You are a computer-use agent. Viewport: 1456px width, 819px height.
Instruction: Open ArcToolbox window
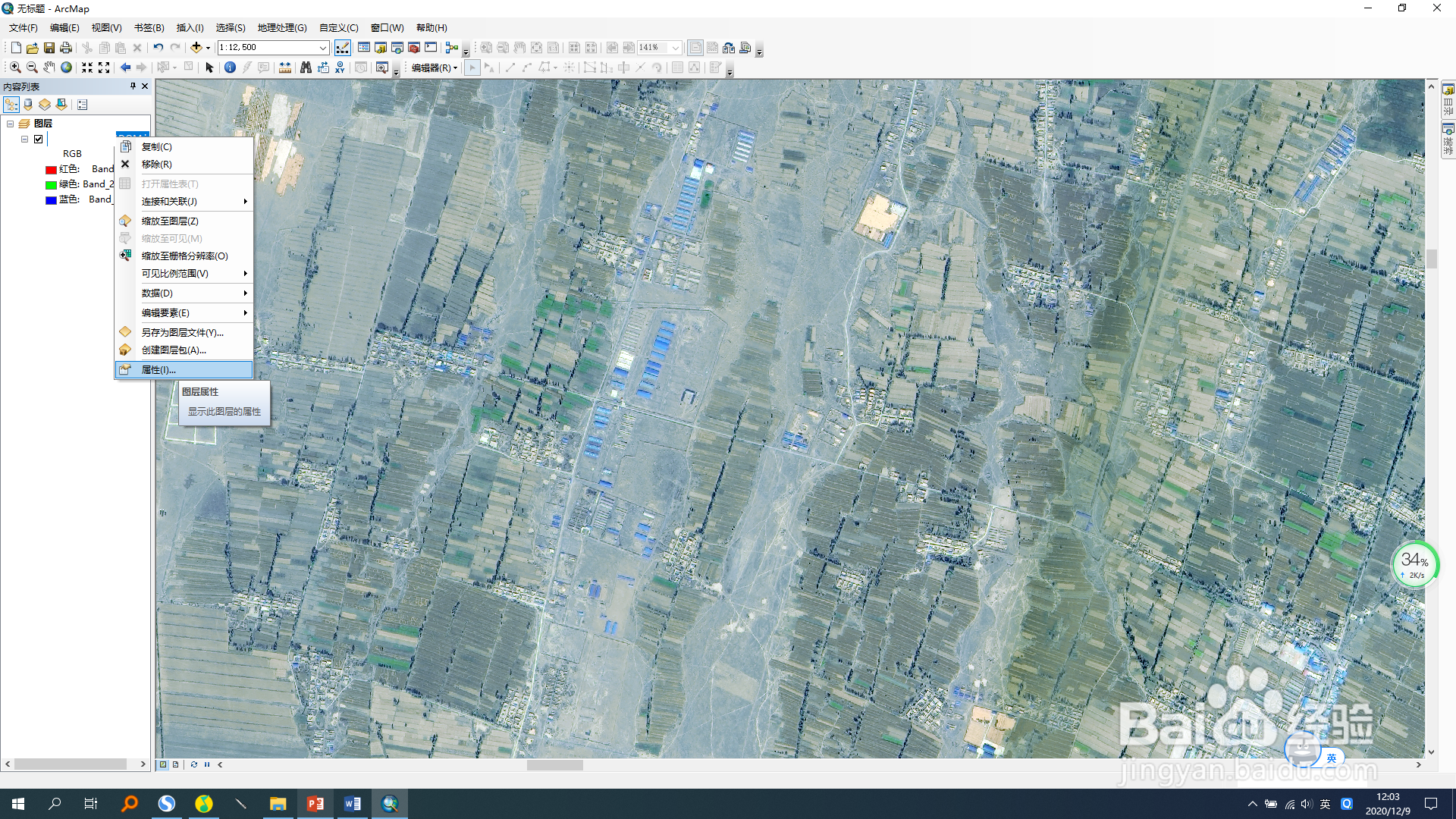point(413,47)
